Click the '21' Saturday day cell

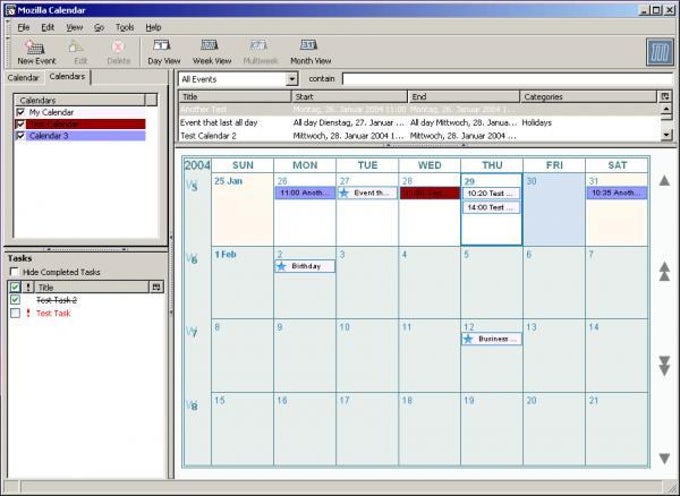click(617, 429)
